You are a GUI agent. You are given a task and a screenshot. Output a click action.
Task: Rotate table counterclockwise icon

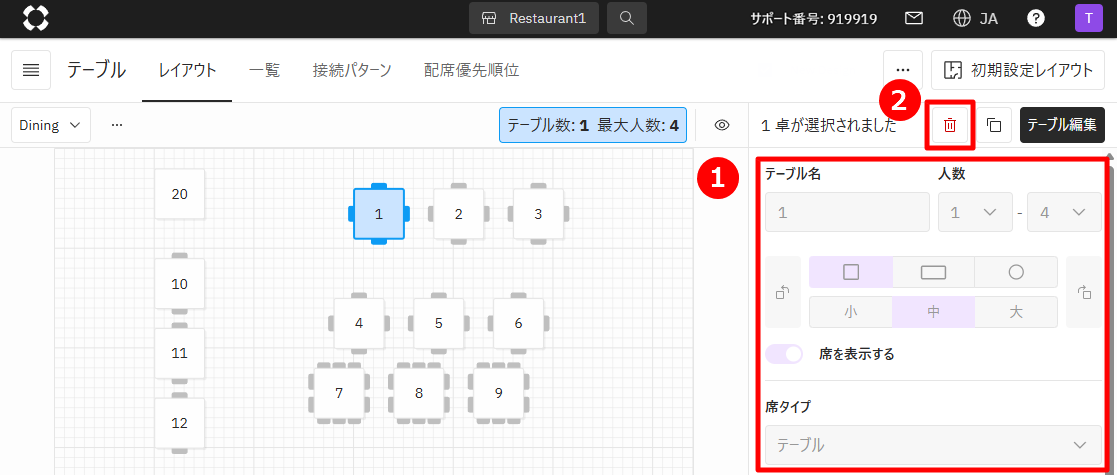[x=784, y=292]
